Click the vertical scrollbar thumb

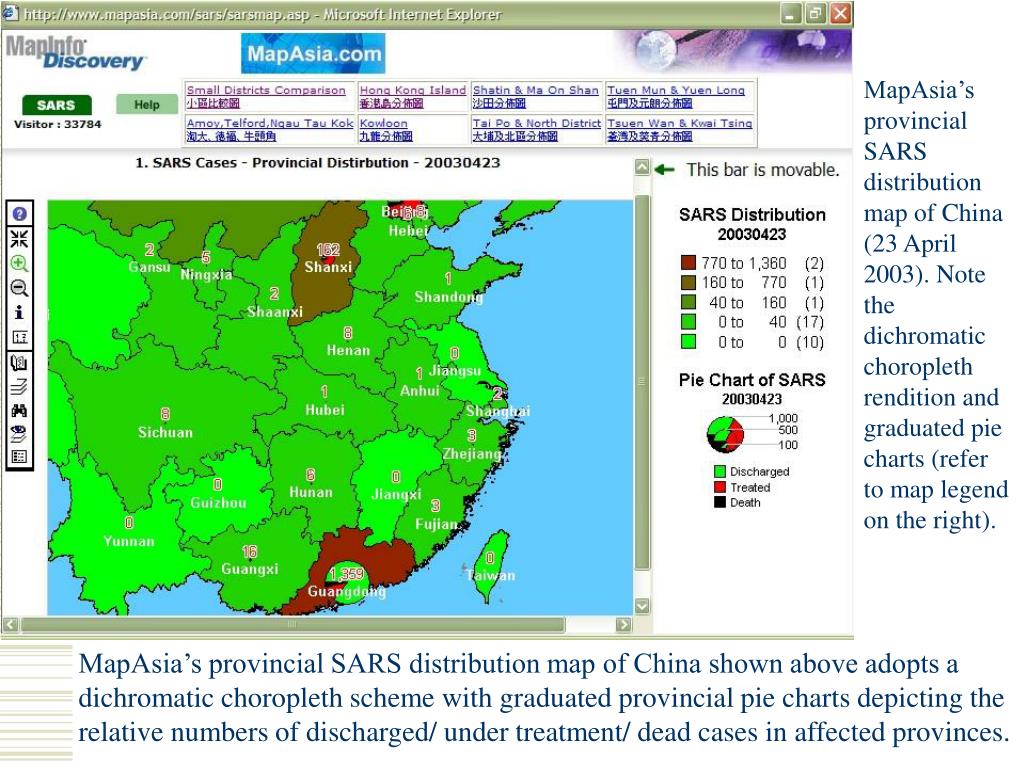[x=643, y=382]
